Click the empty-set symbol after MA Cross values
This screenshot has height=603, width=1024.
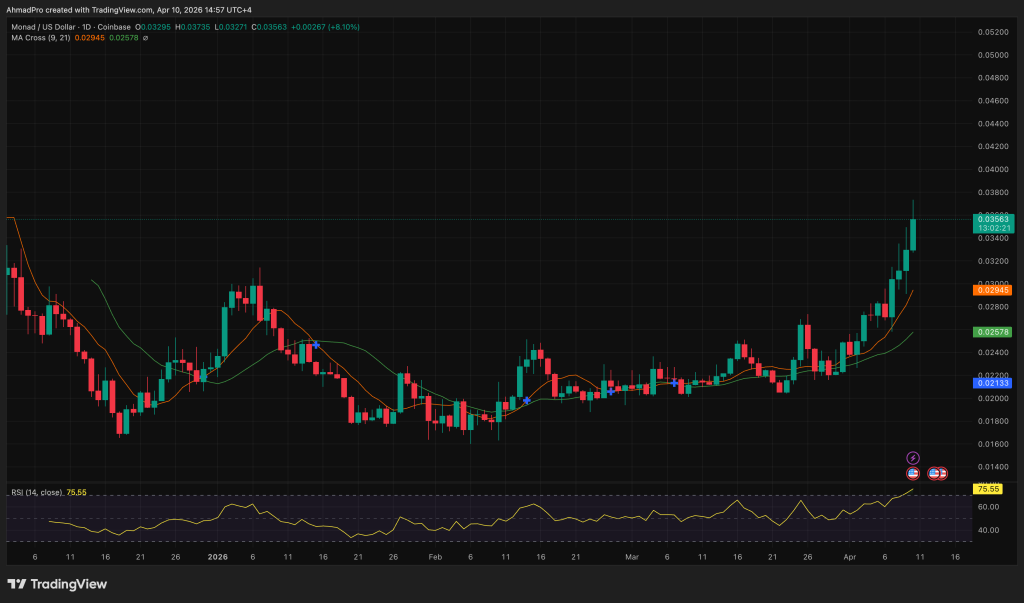coord(147,38)
